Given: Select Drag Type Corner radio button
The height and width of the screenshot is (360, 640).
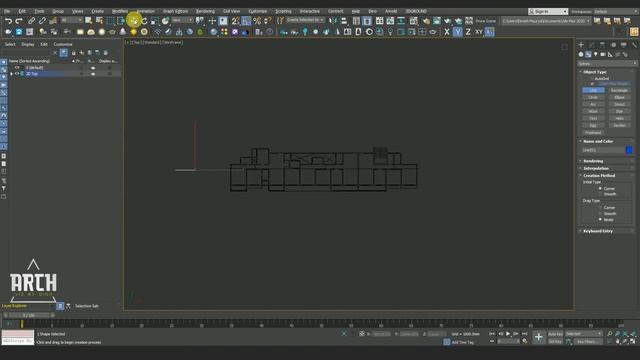Looking at the screenshot, I should tap(600, 208).
